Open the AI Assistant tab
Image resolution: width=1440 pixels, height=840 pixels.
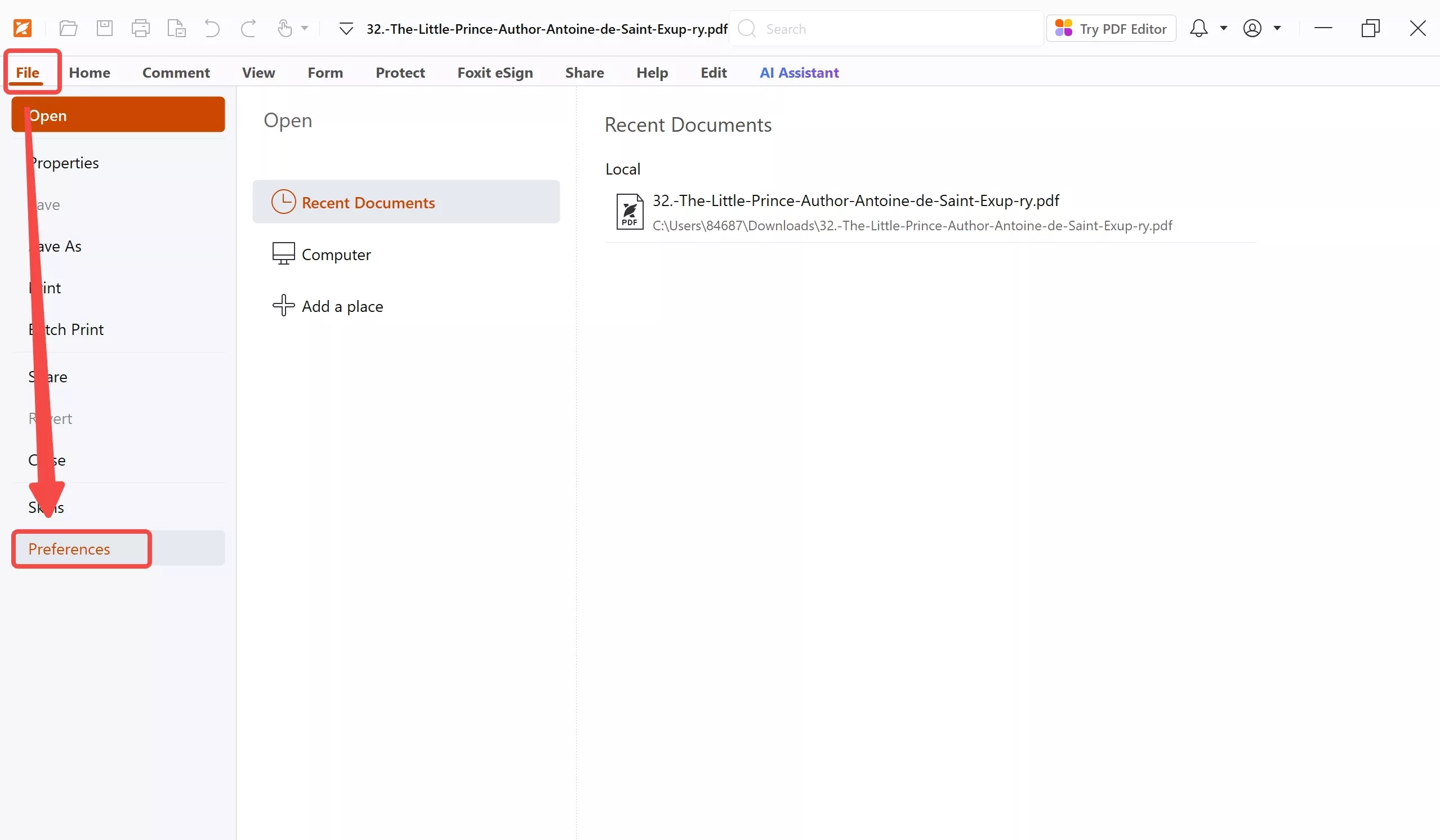point(799,73)
